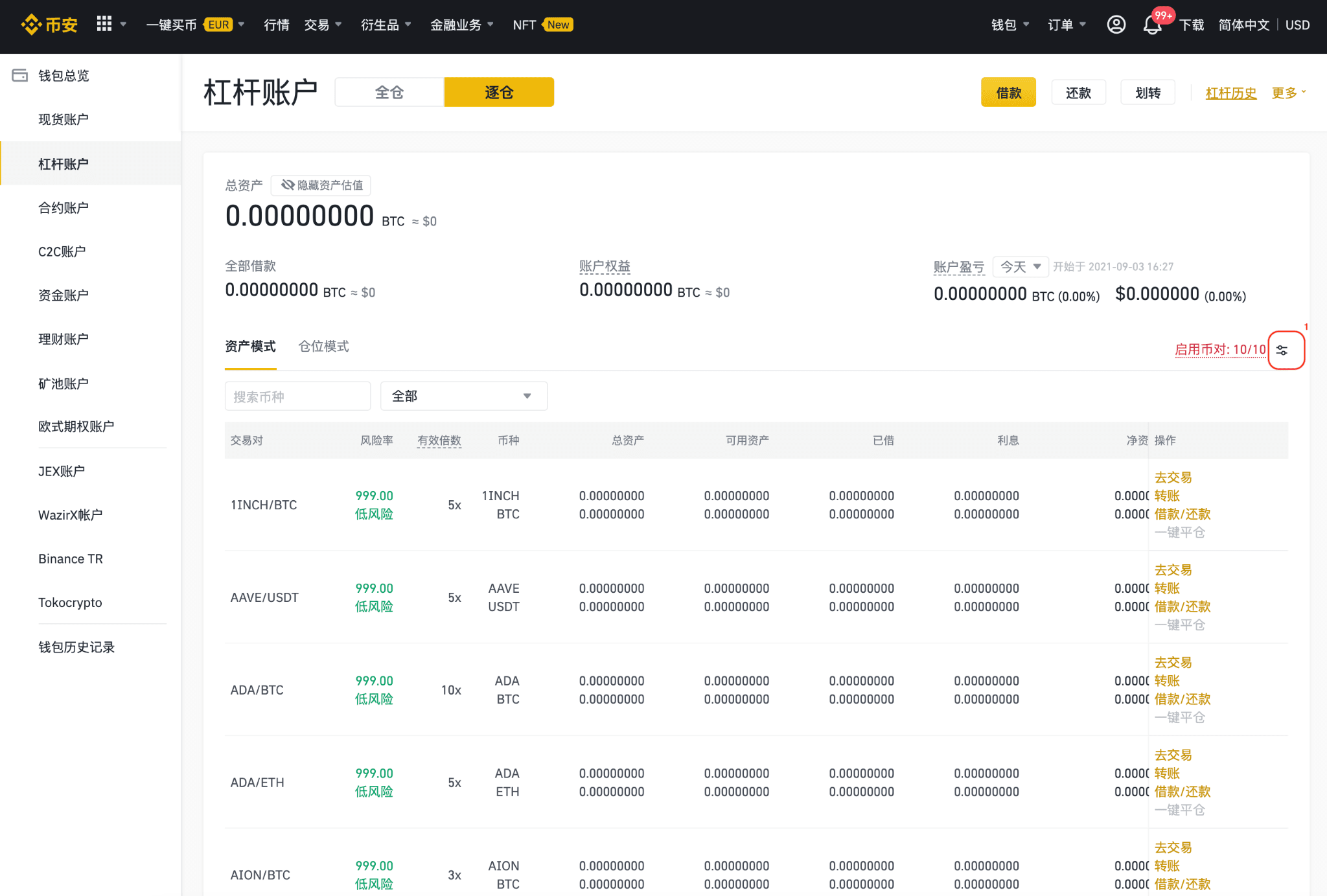Click the 下载 link
The image size is (1327, 896).
(1192, 25)
